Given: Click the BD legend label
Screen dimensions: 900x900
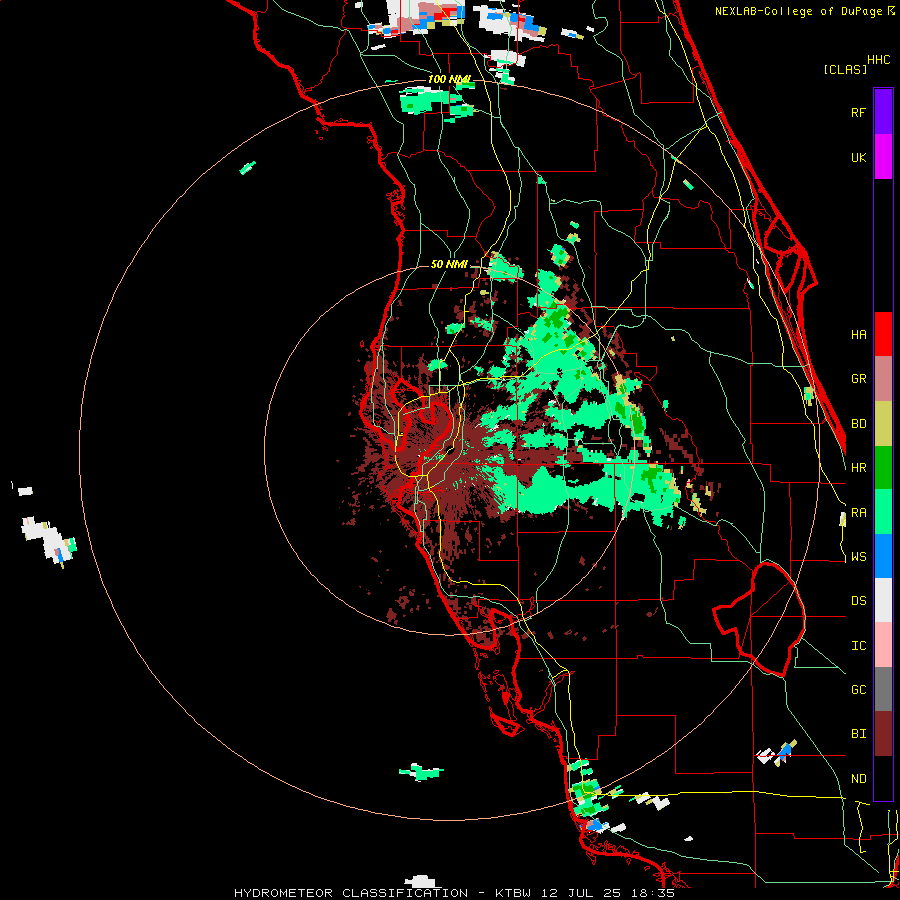Looking at the screenshot, I should tap(858, 424).
